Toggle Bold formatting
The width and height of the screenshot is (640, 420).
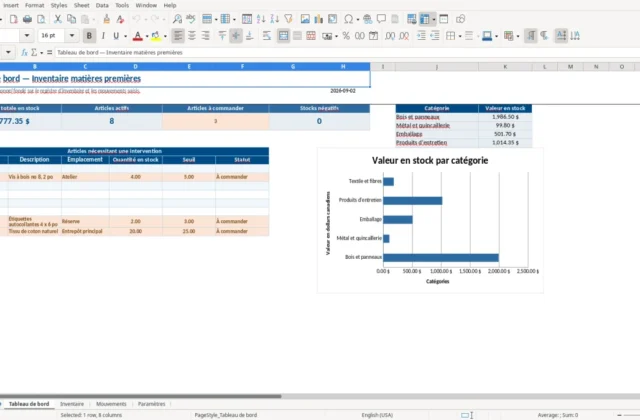coord(89,36)
